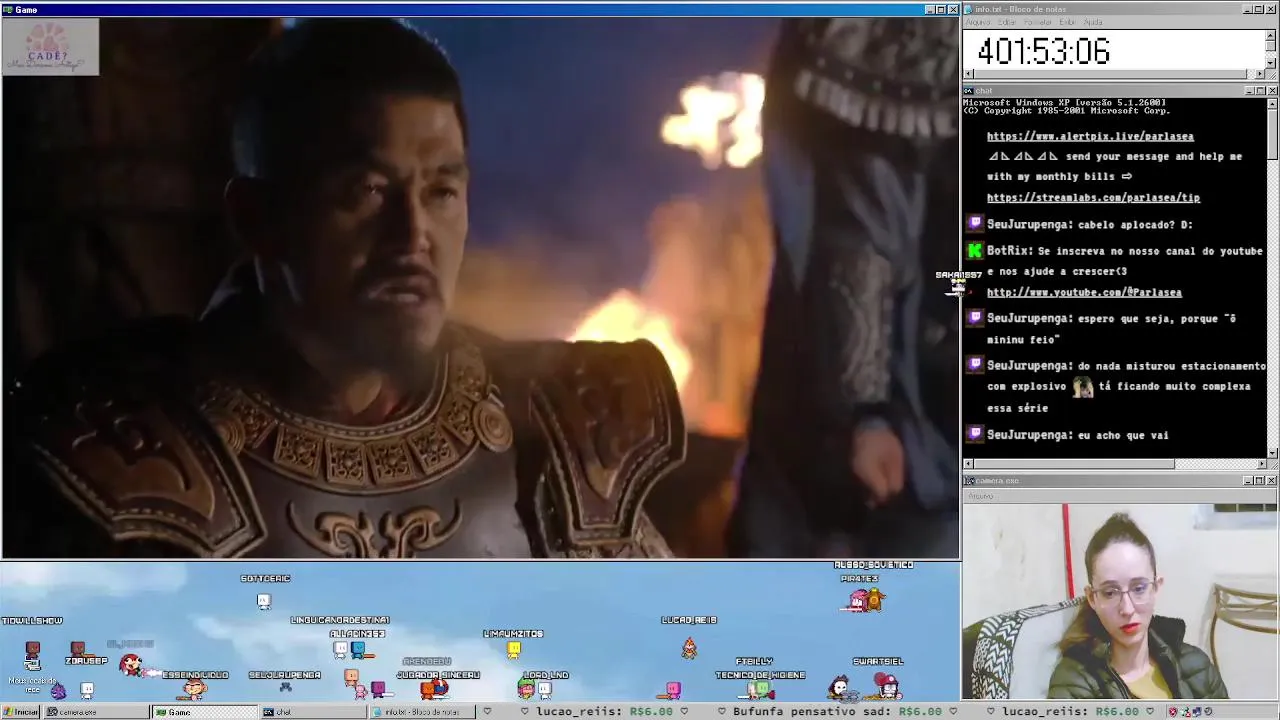
Task: Click the ALLADIN363 avatar character
Action: point(358,651)
